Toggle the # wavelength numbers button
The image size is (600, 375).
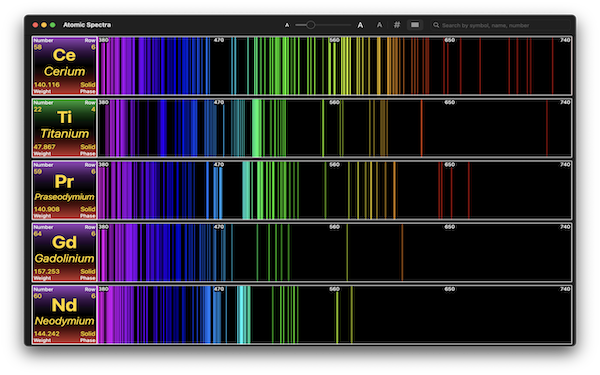[x=397, y=25]
